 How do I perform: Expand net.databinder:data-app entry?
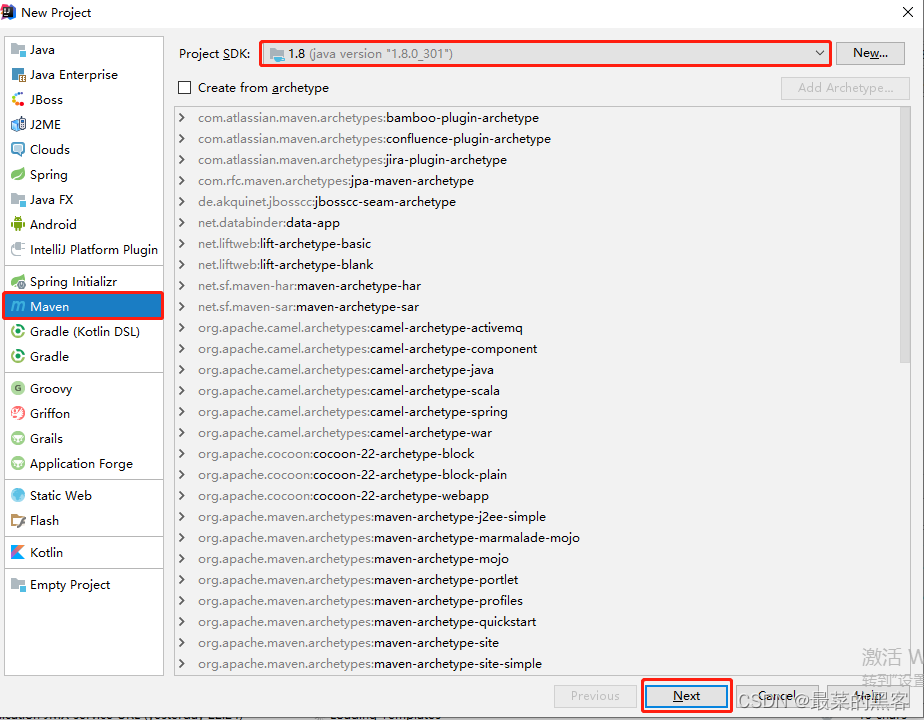point(182,223)
